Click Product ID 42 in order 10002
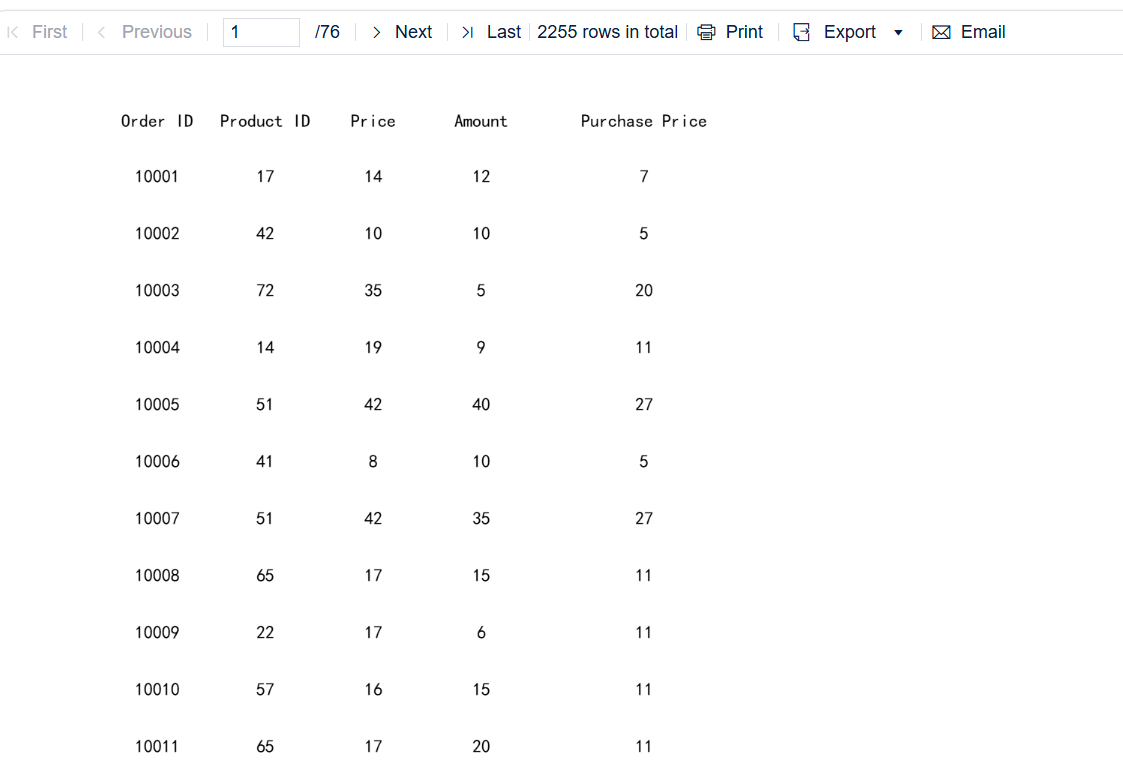This screenshot has width=1123, height=765. (x=265, y=234)
